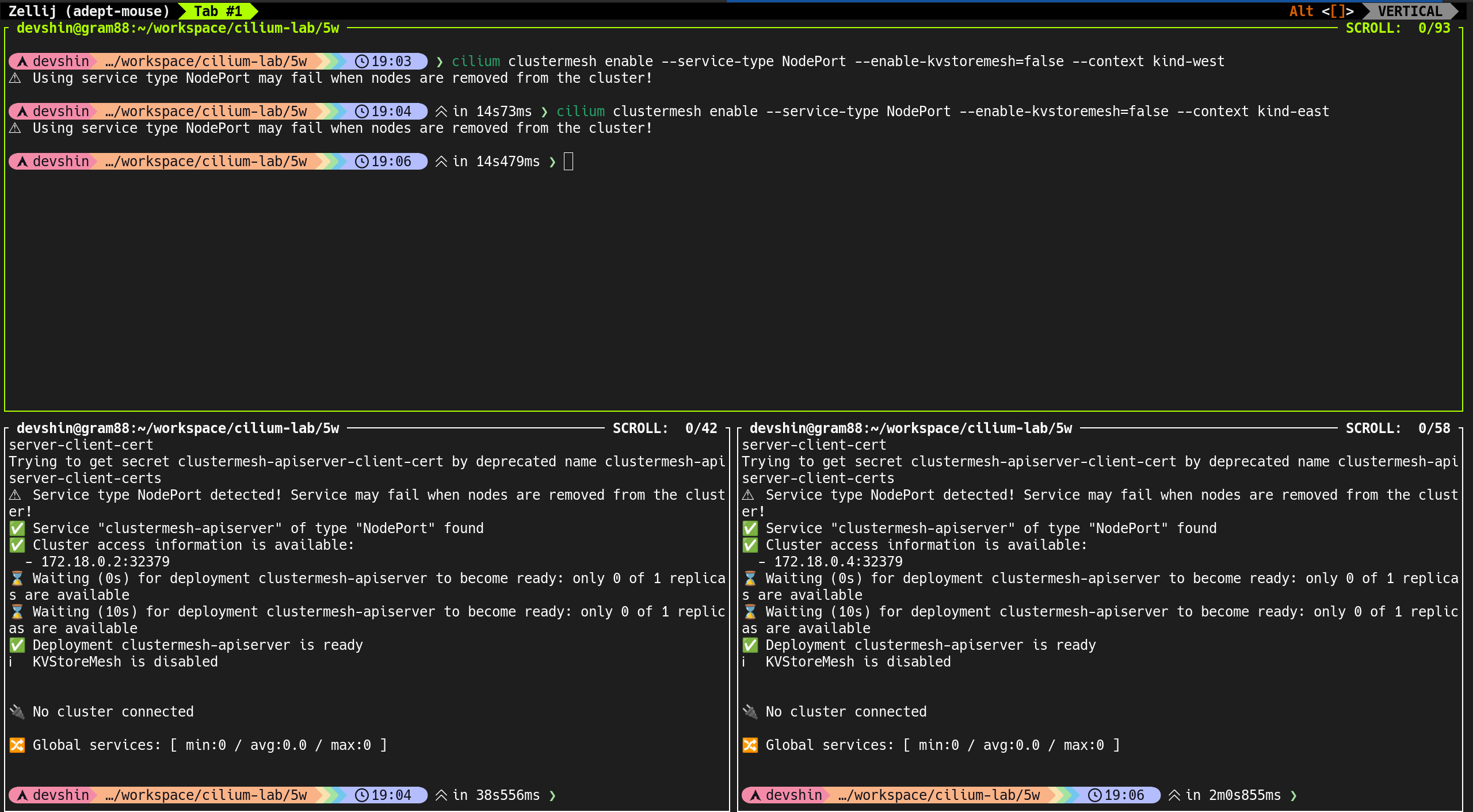The image size is (1473, 812).
Task: Click the left pane Cluster access checkmark icon
Action: 17,545
